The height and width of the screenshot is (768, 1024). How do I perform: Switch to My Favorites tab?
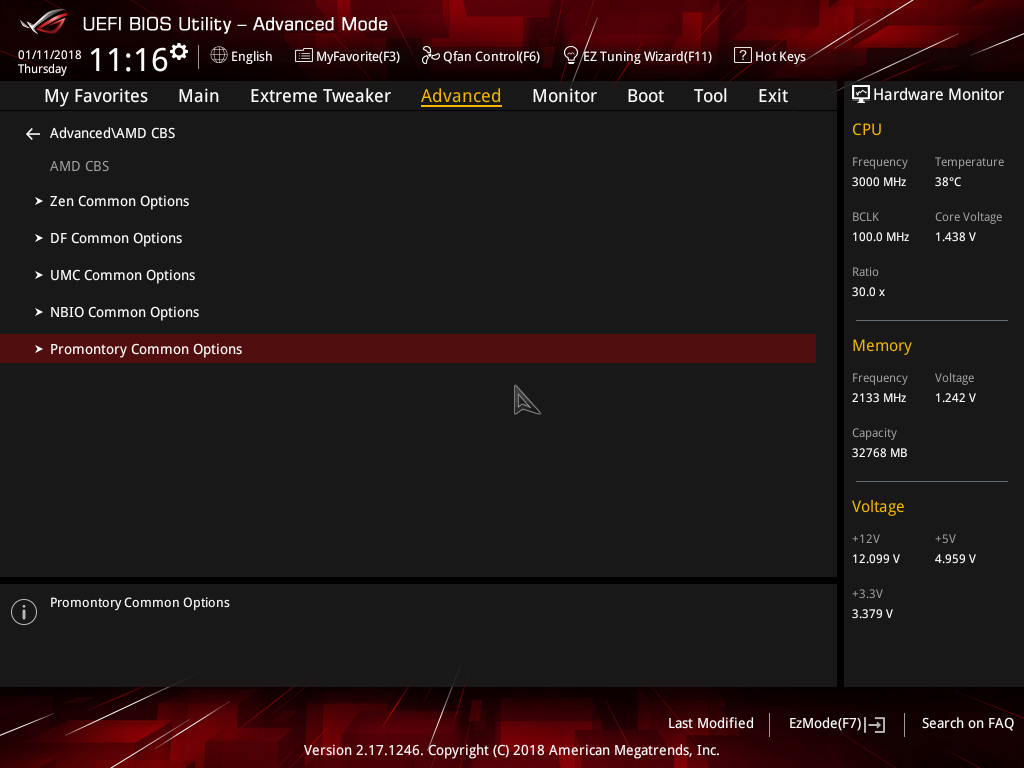point(96,96)
